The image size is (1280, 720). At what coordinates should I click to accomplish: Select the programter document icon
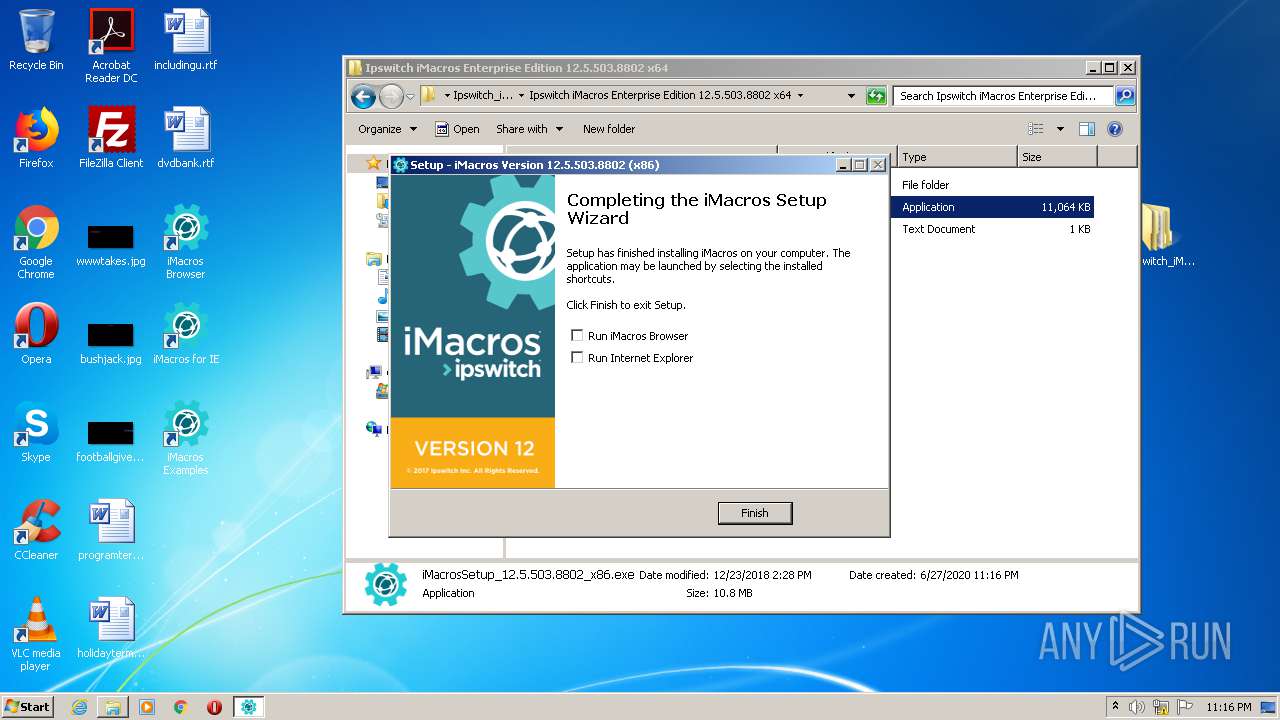click(111, 530)
